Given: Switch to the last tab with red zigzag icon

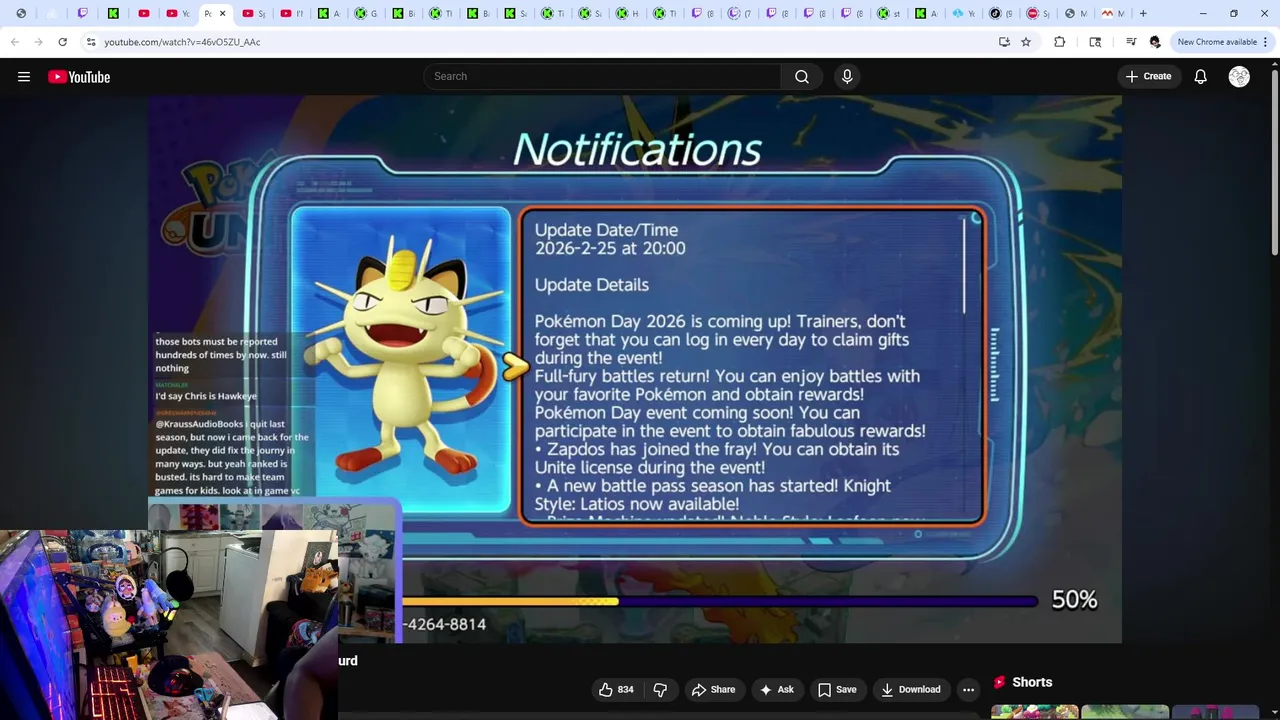Looking at the screenshot, I should point(1112,14).
